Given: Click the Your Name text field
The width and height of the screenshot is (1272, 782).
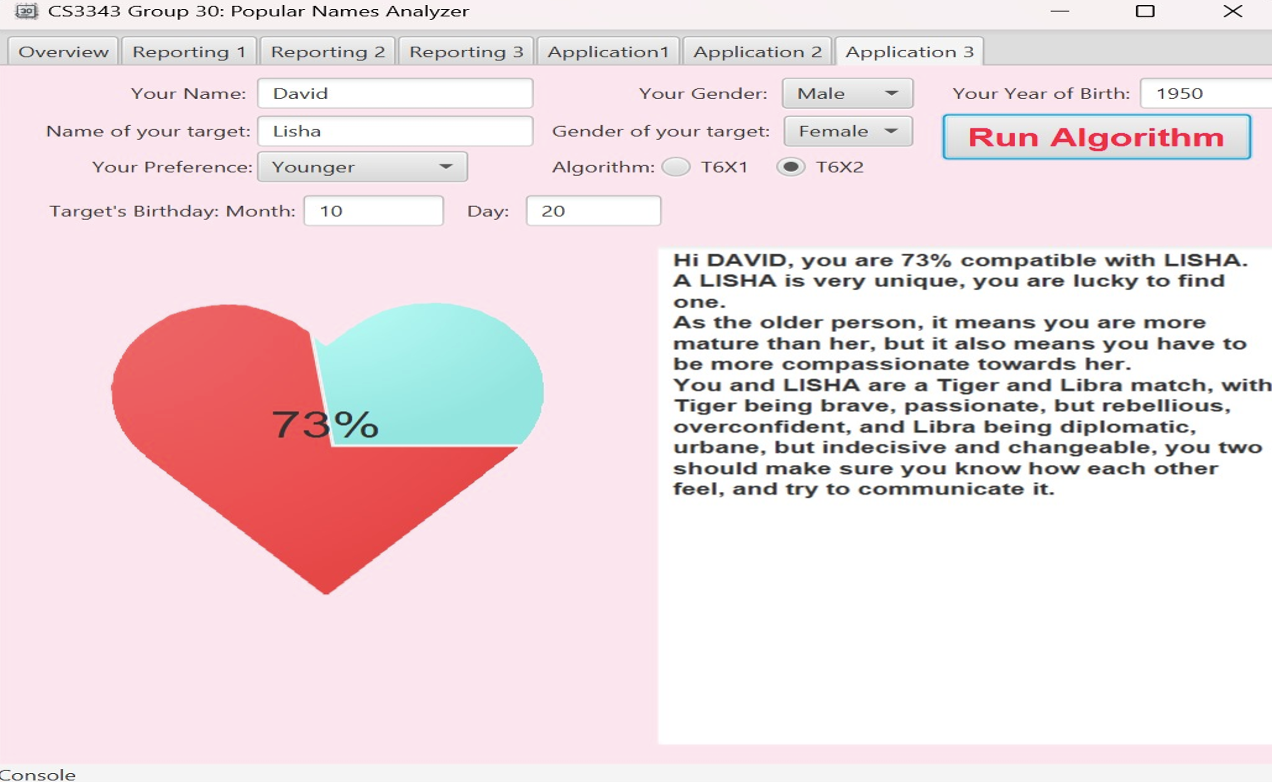Looking at the screenshot, I should pyautogui.click(x=395, y=93).
